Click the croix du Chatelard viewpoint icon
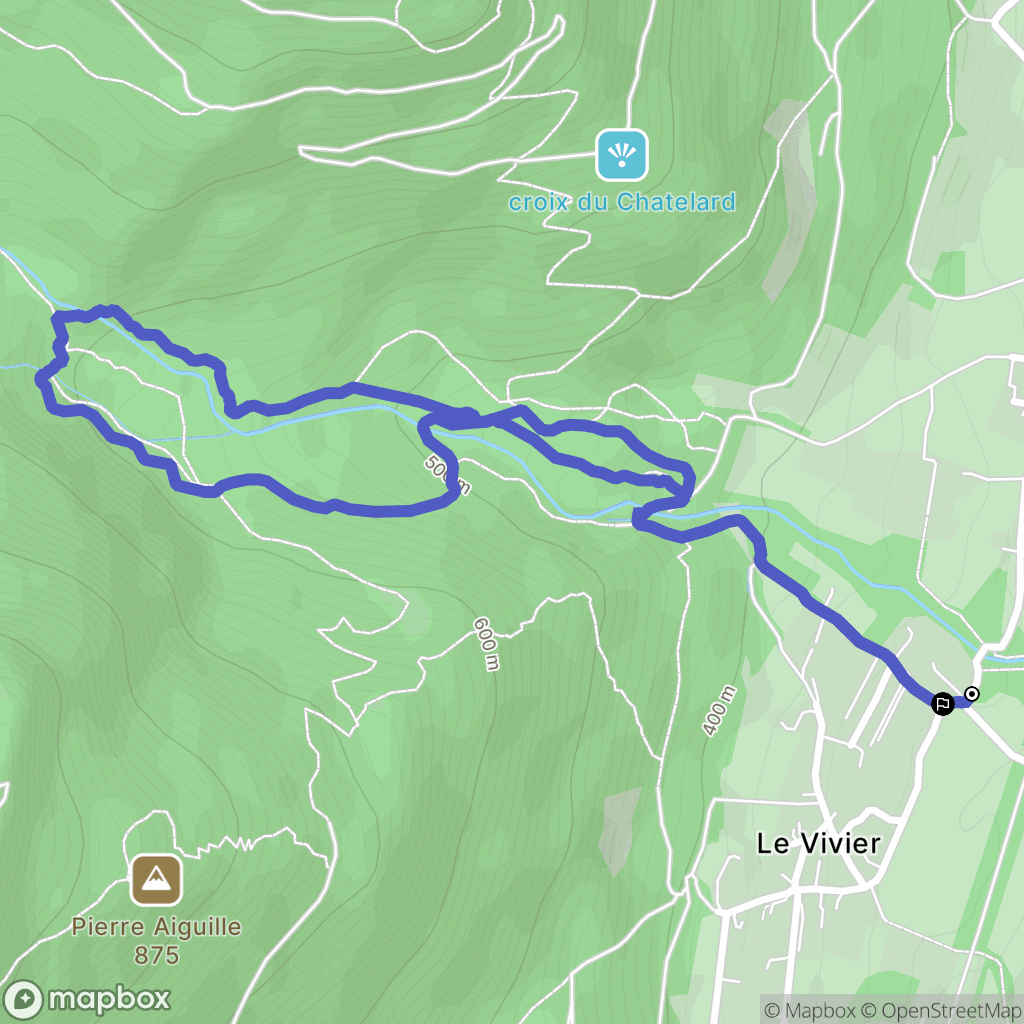This screenshot has width=1024, height=1024. (x=622, y=155)
